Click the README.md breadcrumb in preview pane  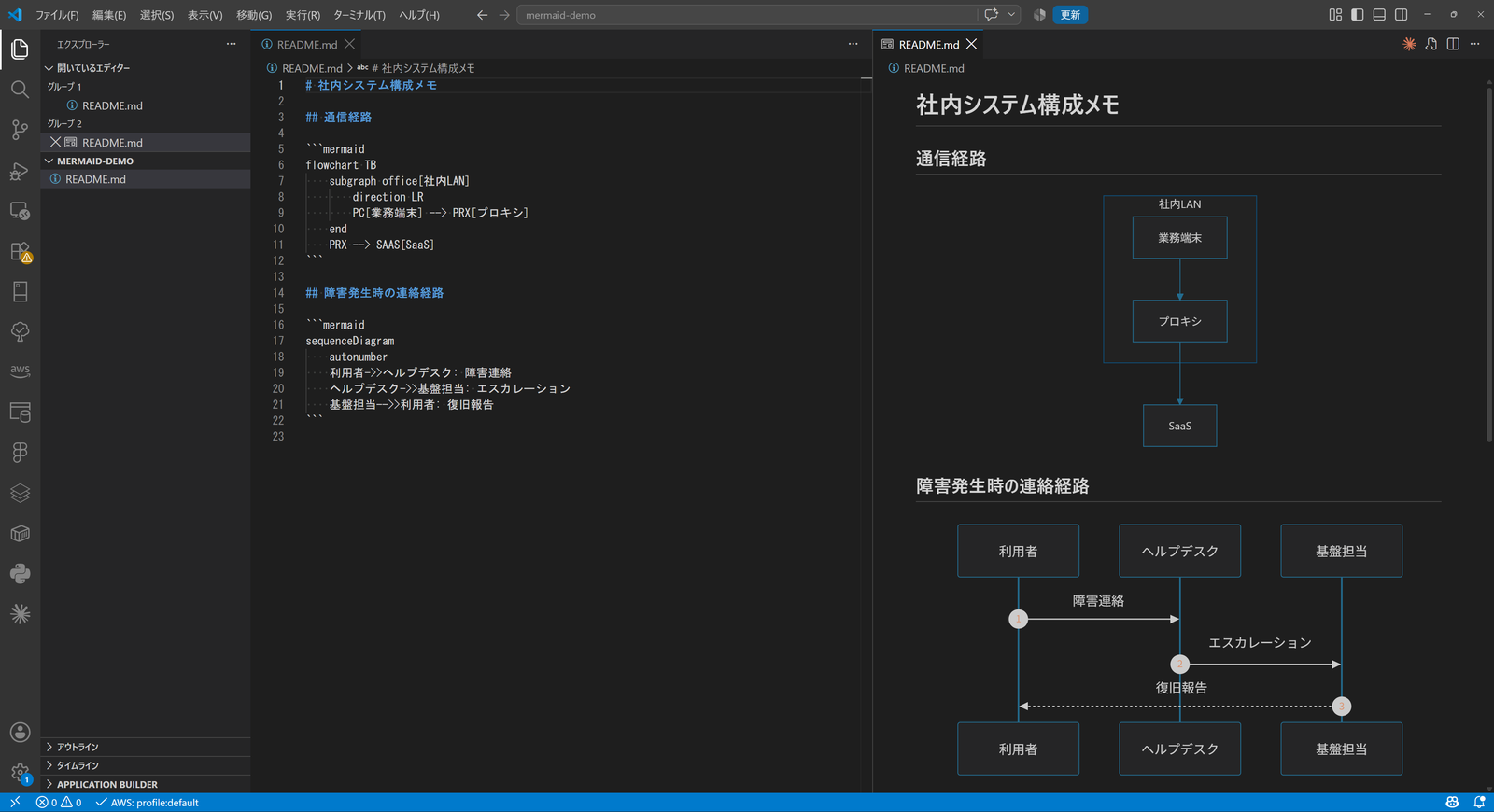(x=926, y=68)
